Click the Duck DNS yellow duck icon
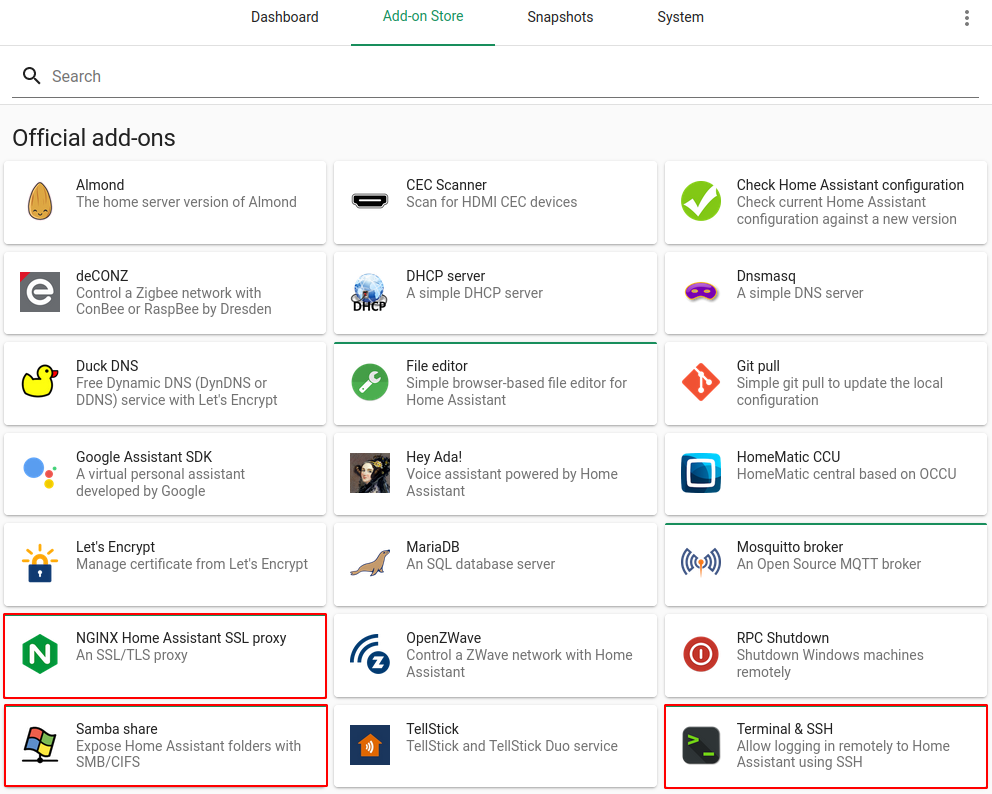Image resolution: width=992 pixels, height=794 pixels. coord(40,381)
